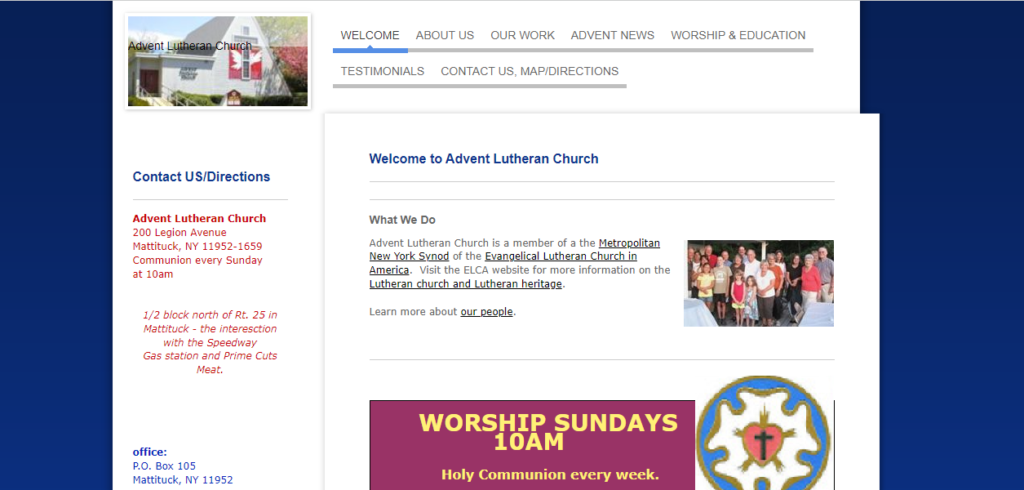Visit Lutheran church and Lutheran heritage link
Viewport: 1024px width, 490px height.
click(466, 284)
